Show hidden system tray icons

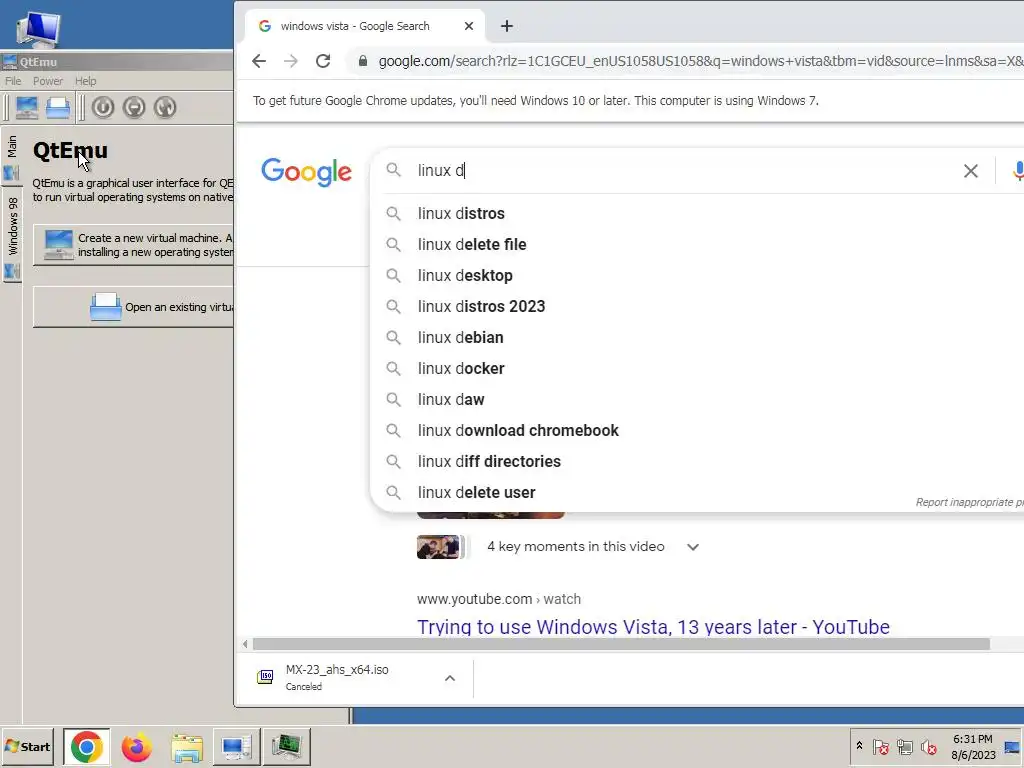[859, 746]
